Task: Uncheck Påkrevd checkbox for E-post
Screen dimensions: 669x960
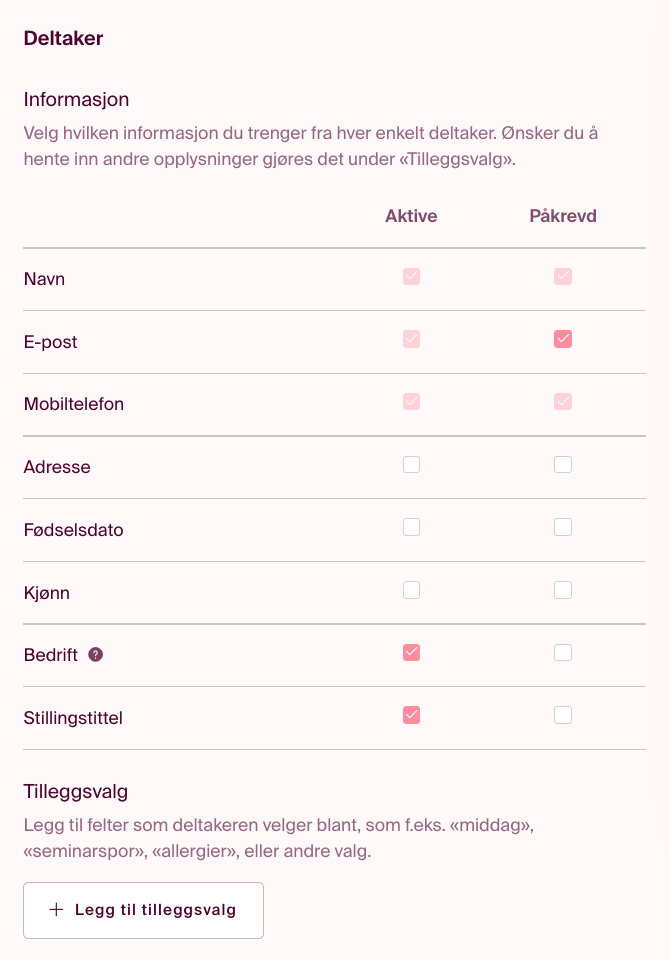Action: 563,339
